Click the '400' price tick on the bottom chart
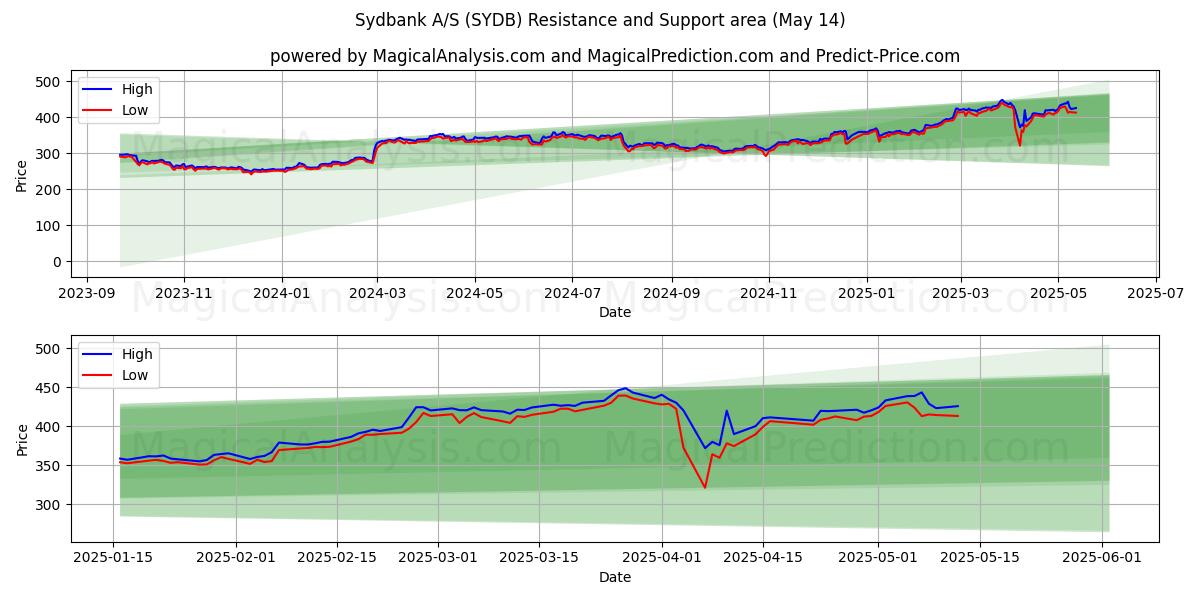Screen dimensions: 1200x600 (x=50, y=427)
